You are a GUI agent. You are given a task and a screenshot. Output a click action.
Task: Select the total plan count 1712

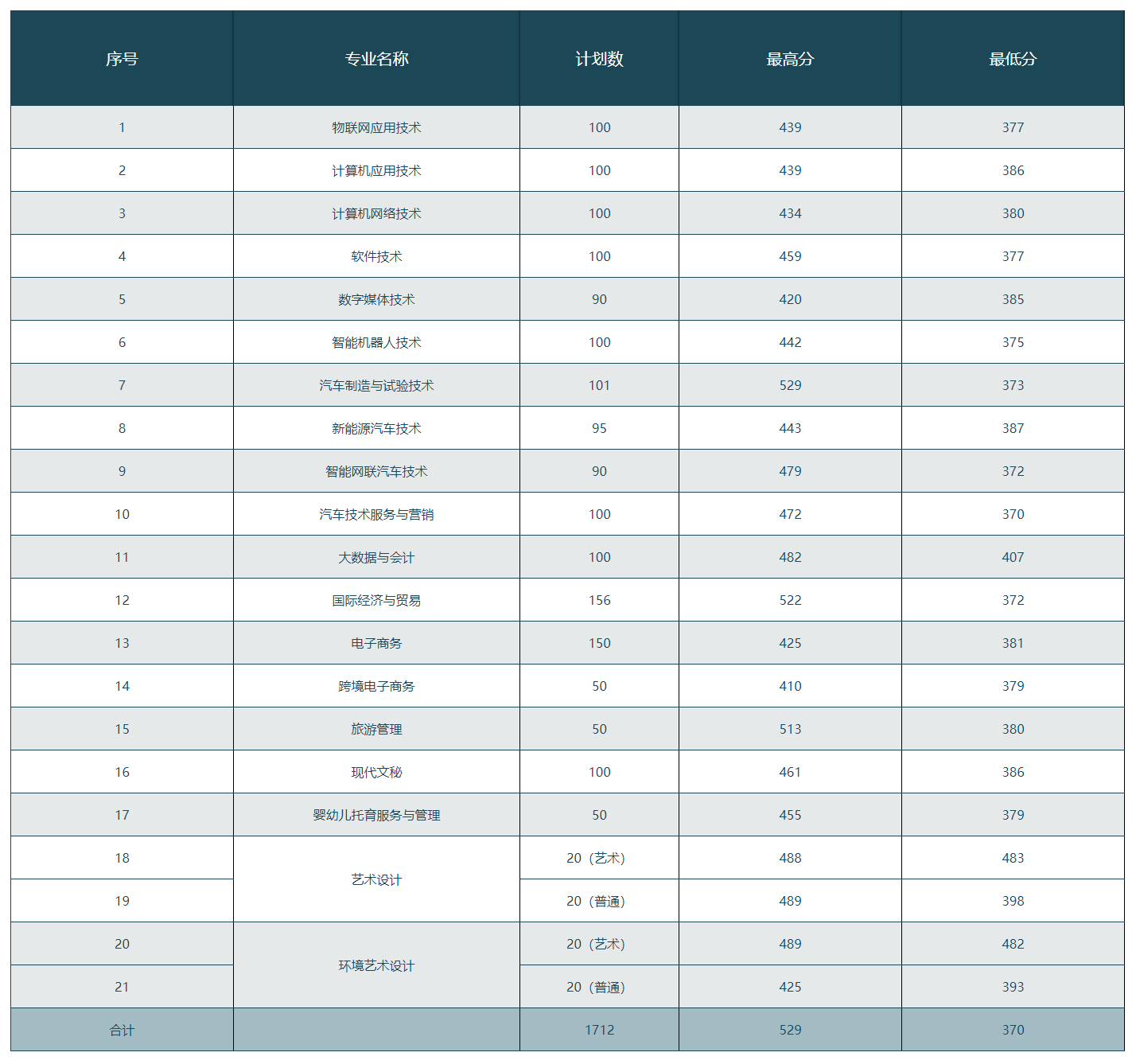pos(599,1030)
